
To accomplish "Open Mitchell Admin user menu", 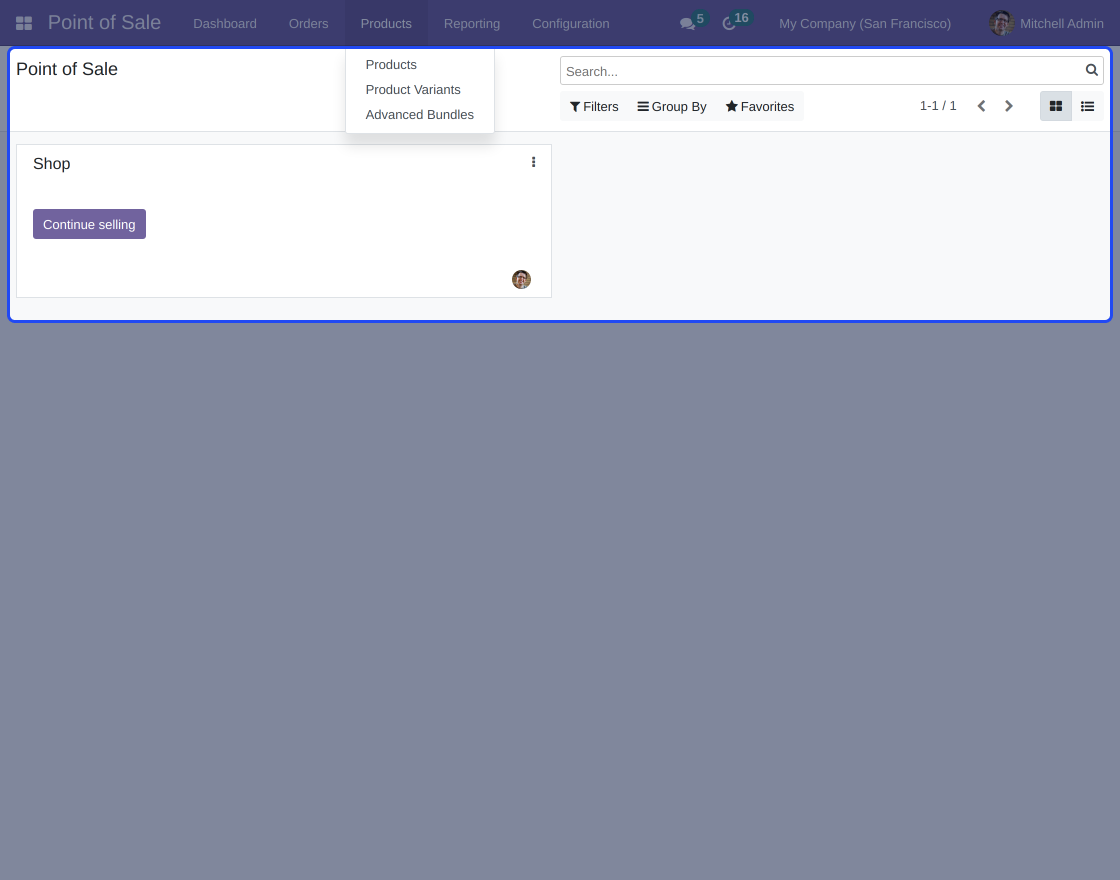I will pyautogui.click(x=1046, y=24).
